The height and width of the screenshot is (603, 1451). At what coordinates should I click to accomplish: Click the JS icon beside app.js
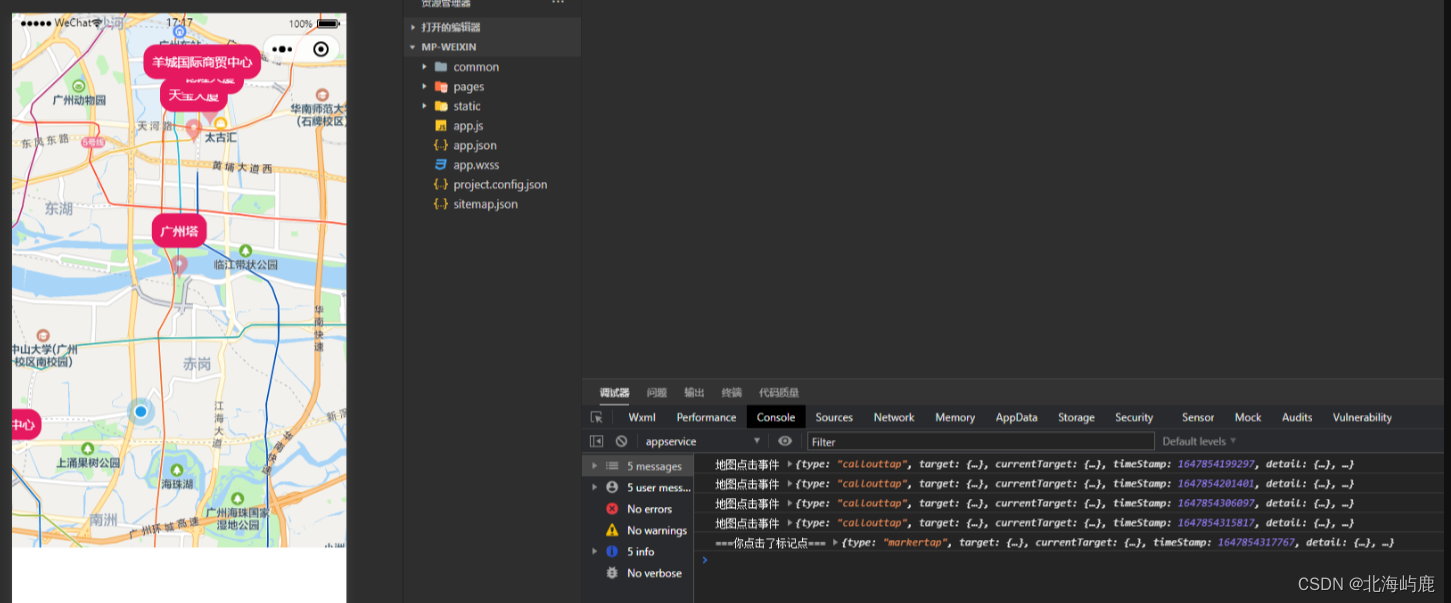click(x=441, y=126)
